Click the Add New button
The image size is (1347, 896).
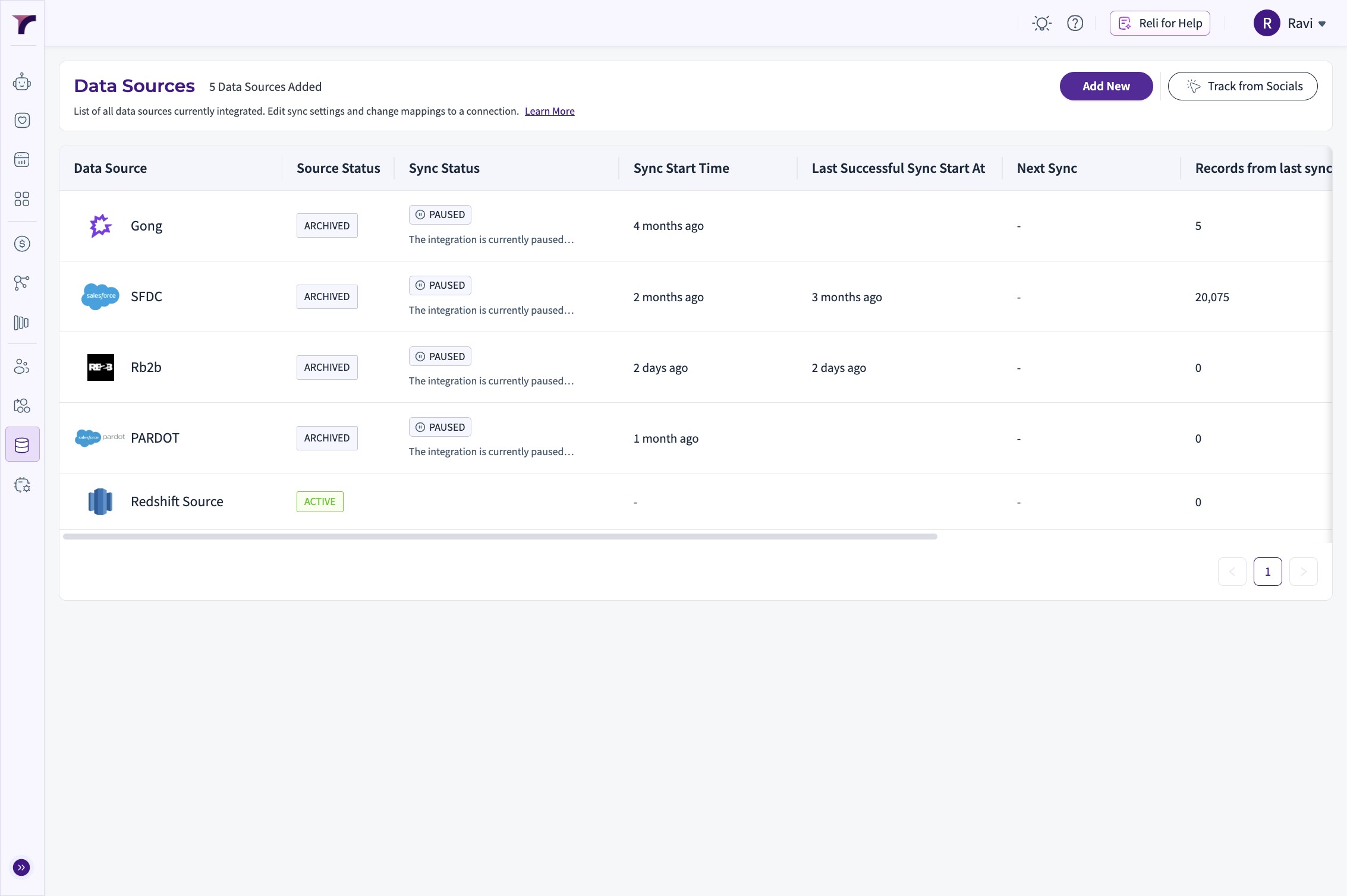pos(1106,86)
